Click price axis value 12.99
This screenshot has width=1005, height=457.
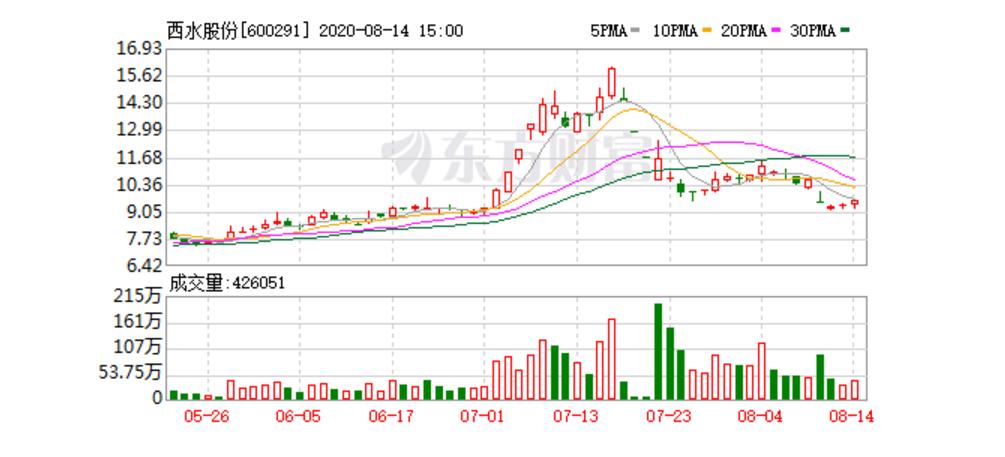pos(140,131)
